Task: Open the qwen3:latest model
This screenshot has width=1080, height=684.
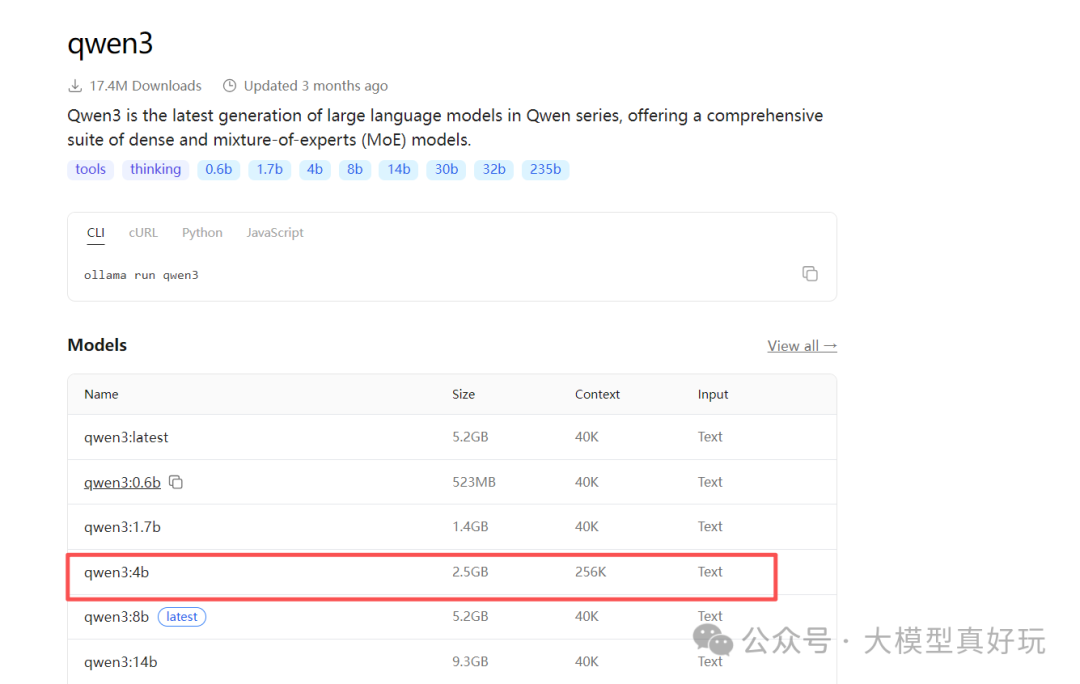Action: click(126, 437)
